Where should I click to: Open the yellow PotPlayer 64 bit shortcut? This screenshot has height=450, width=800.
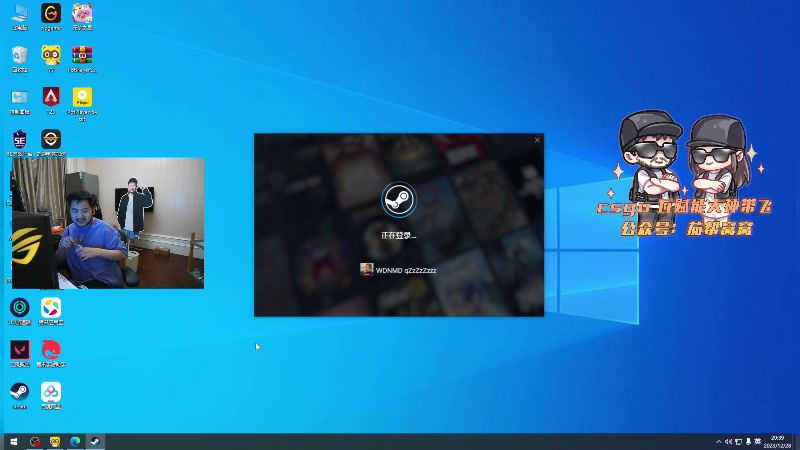pyautogui.click(x=82, y=104)
